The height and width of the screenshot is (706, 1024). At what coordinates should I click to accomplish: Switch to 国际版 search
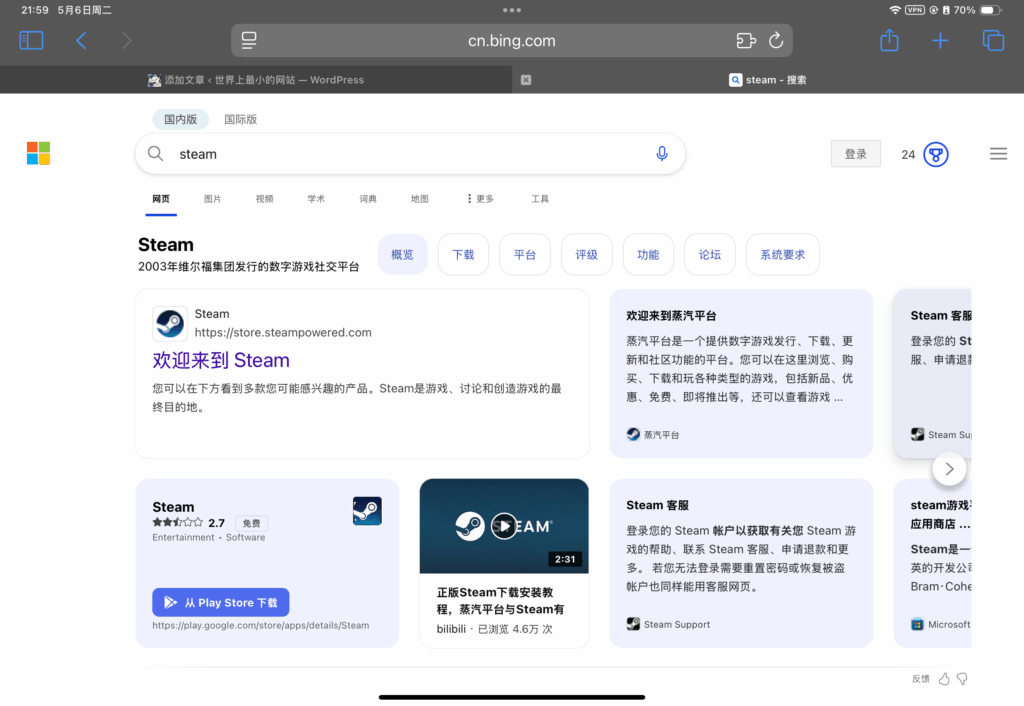pyautogui.click(x=240, y=119)
